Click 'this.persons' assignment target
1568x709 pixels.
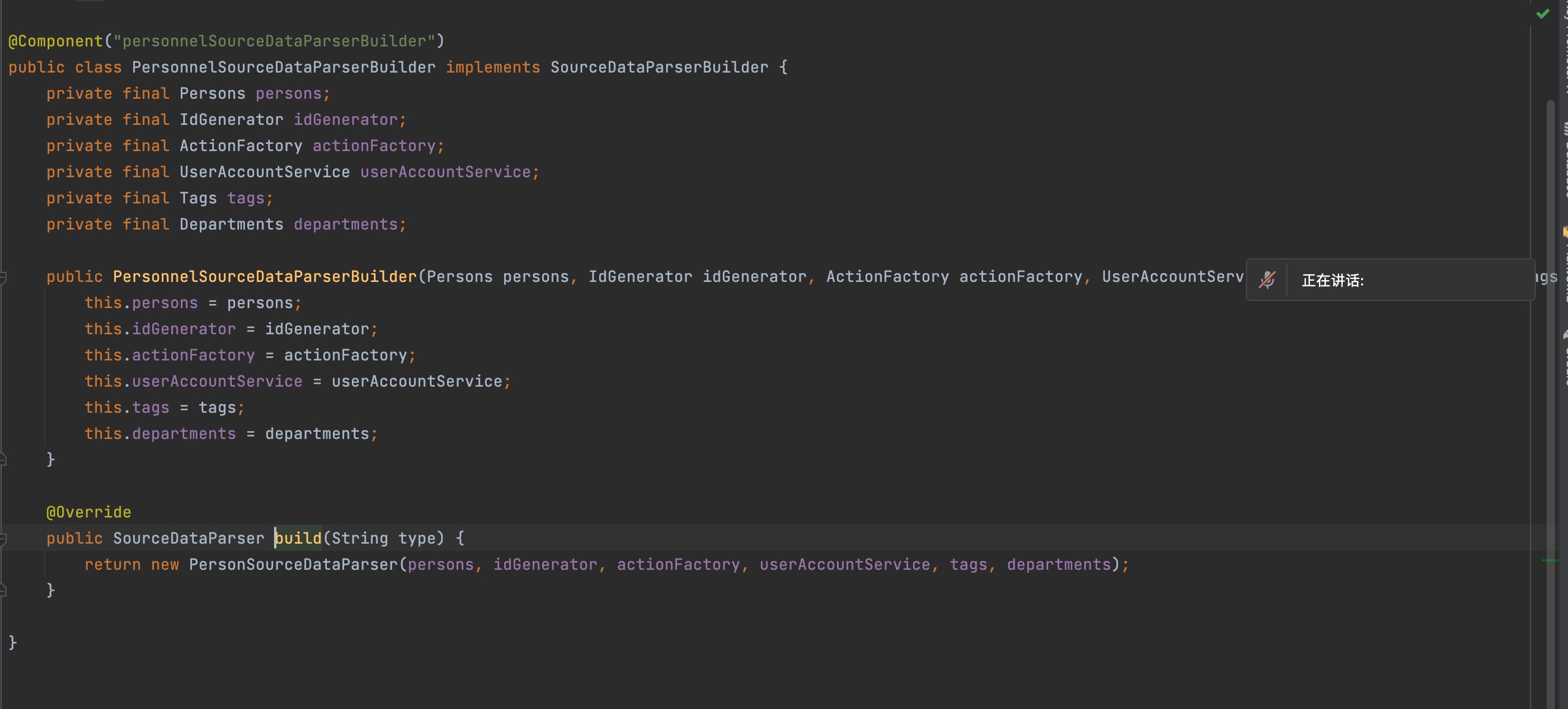tap(141, 303)
